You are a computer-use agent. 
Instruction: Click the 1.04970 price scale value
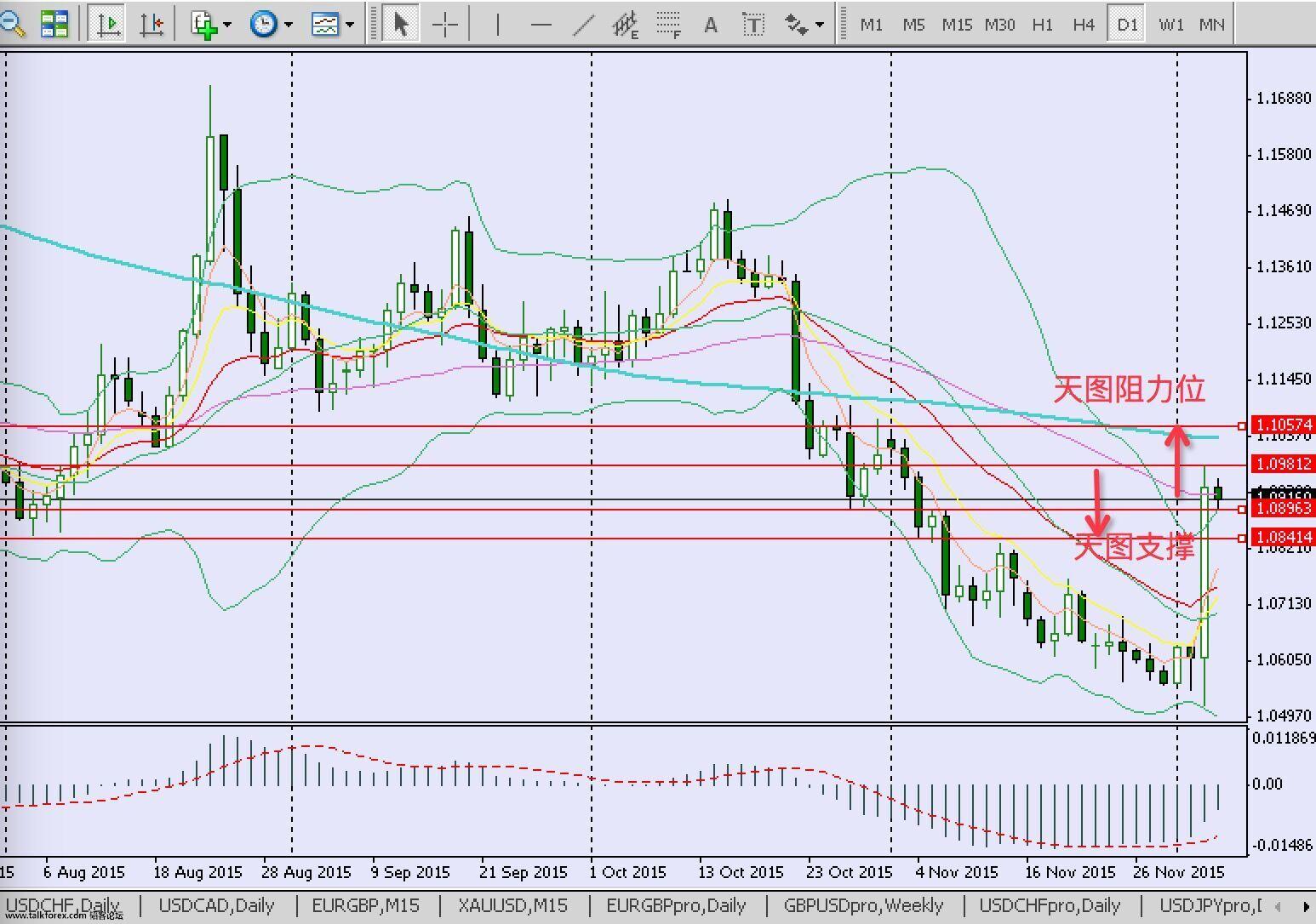click(x=1284, y=716)
